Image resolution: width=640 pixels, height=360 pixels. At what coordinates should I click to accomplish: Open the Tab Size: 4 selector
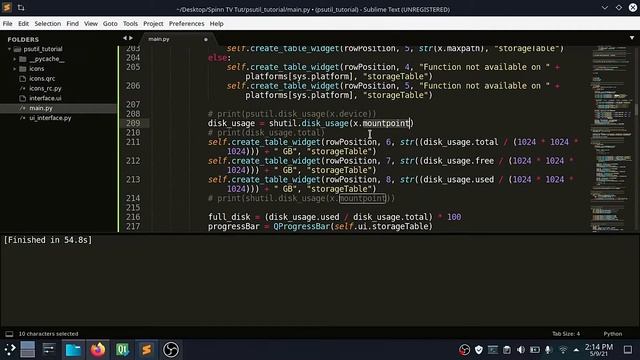coord(566,334)
